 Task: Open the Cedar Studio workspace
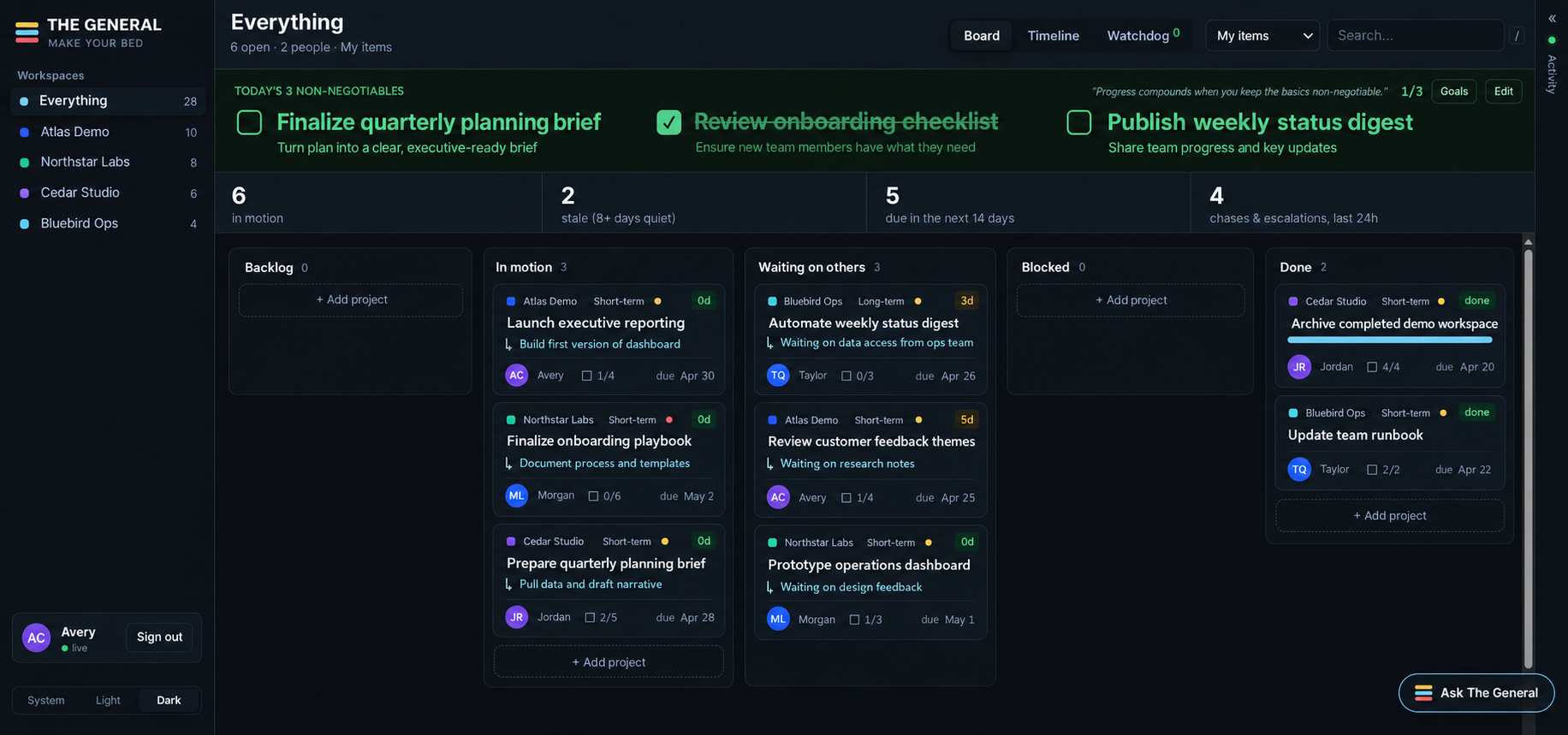coord(108,193)
